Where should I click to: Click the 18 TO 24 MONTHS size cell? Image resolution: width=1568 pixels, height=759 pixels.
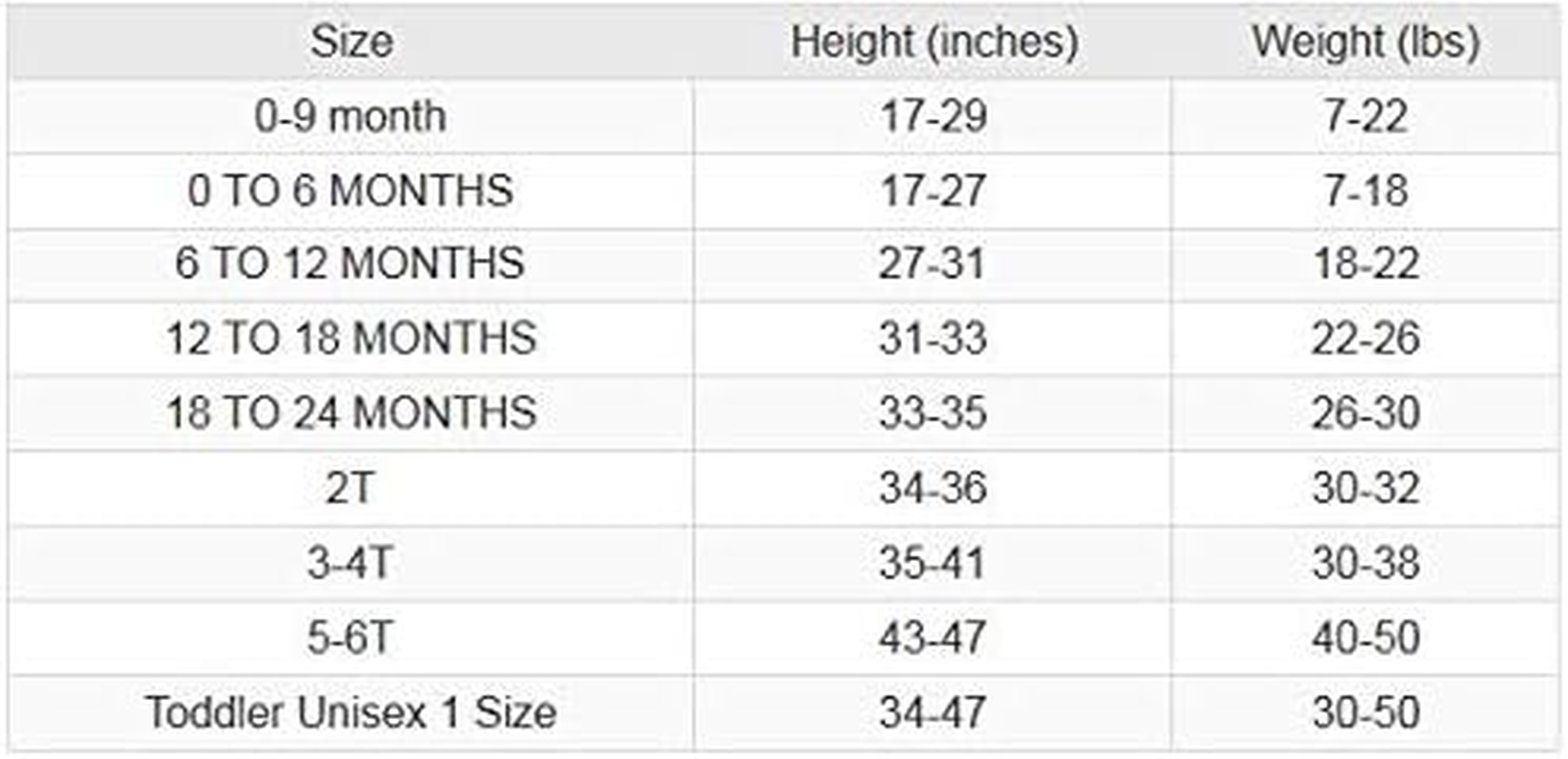(x=351, y=413)
